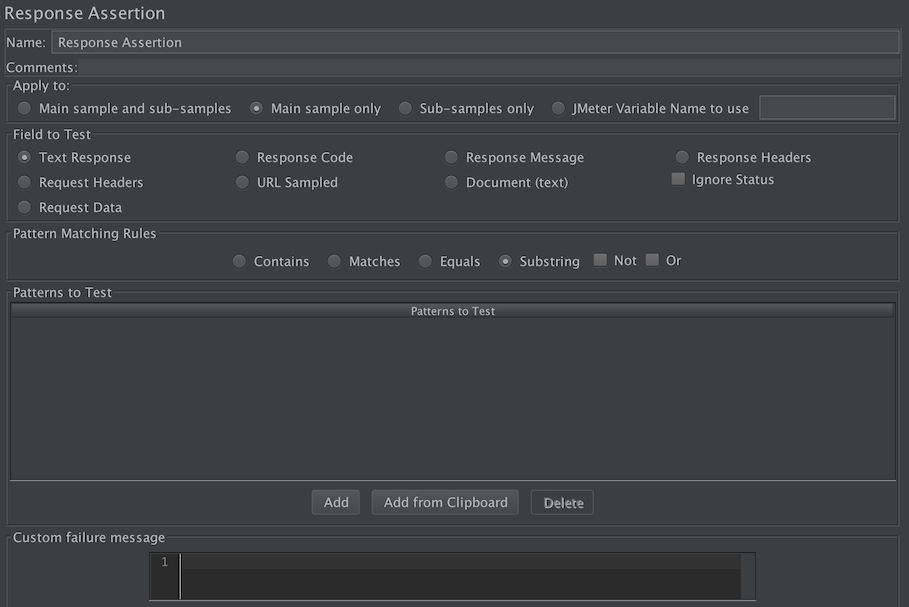Image resolution: width=909 pixels, height=607 pixels.
Task: Enable the Or checkbox
Action: tap(652, 260)
